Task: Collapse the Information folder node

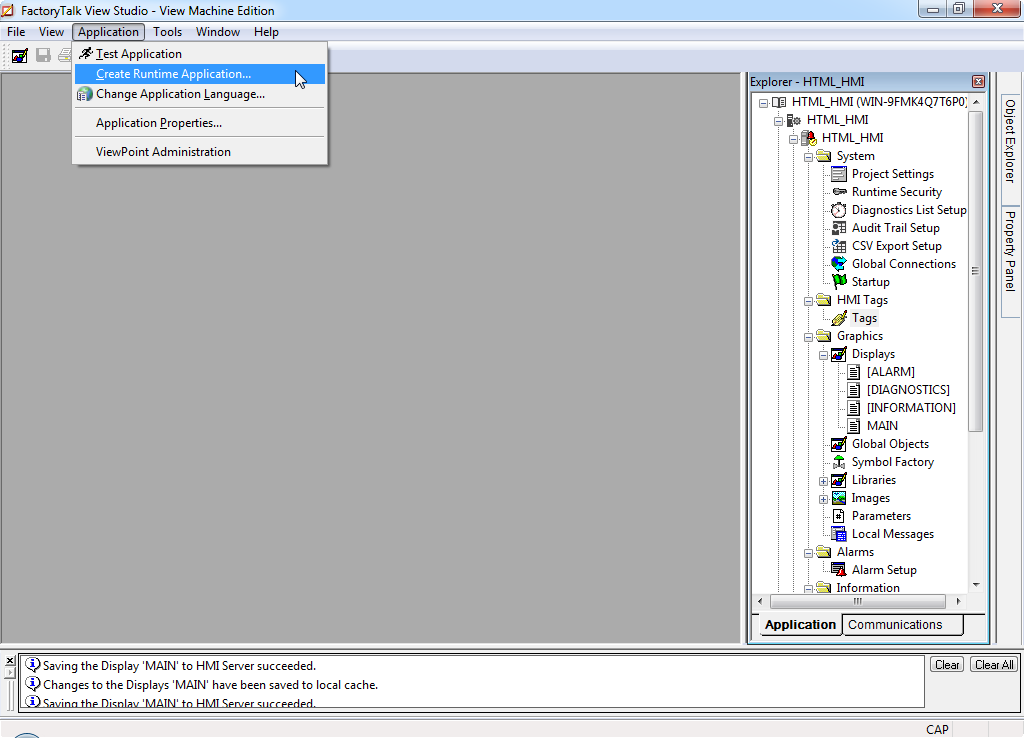Action: tap(808, 588)
